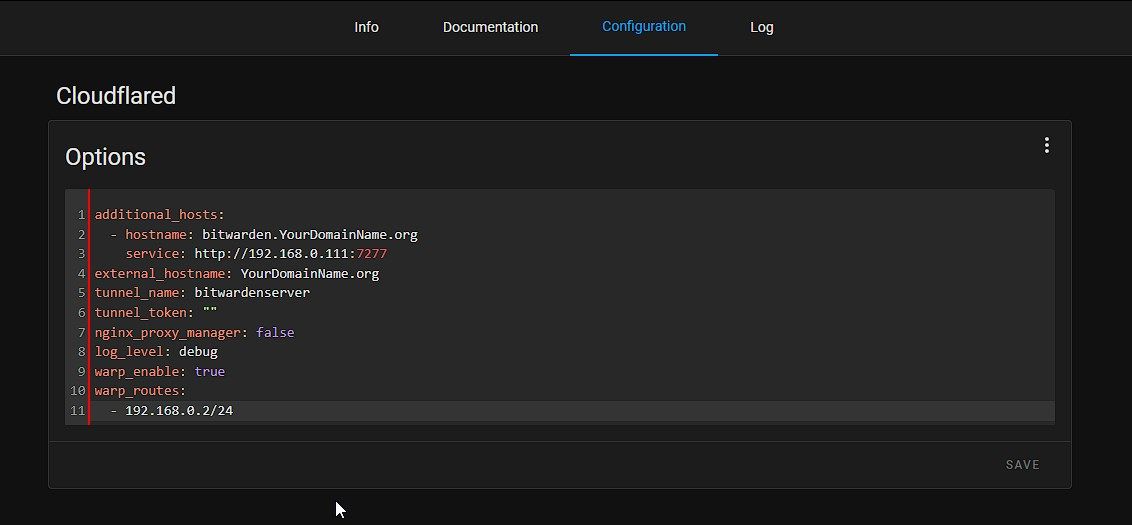The image size is (1132, 525).
Task: Click the SAVE button
Action: tap(1022, 464)
